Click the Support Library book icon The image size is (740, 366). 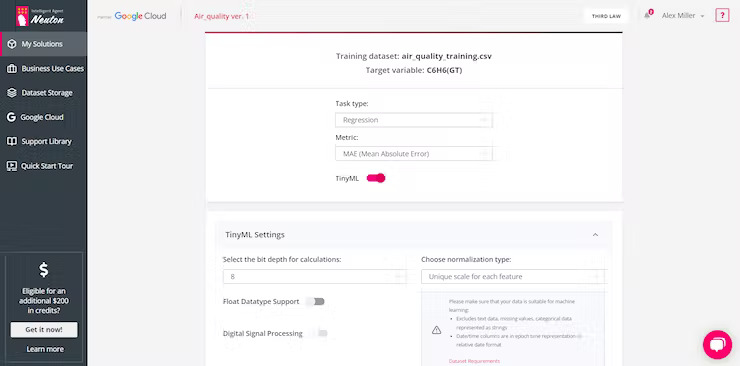tap(12, 141)
